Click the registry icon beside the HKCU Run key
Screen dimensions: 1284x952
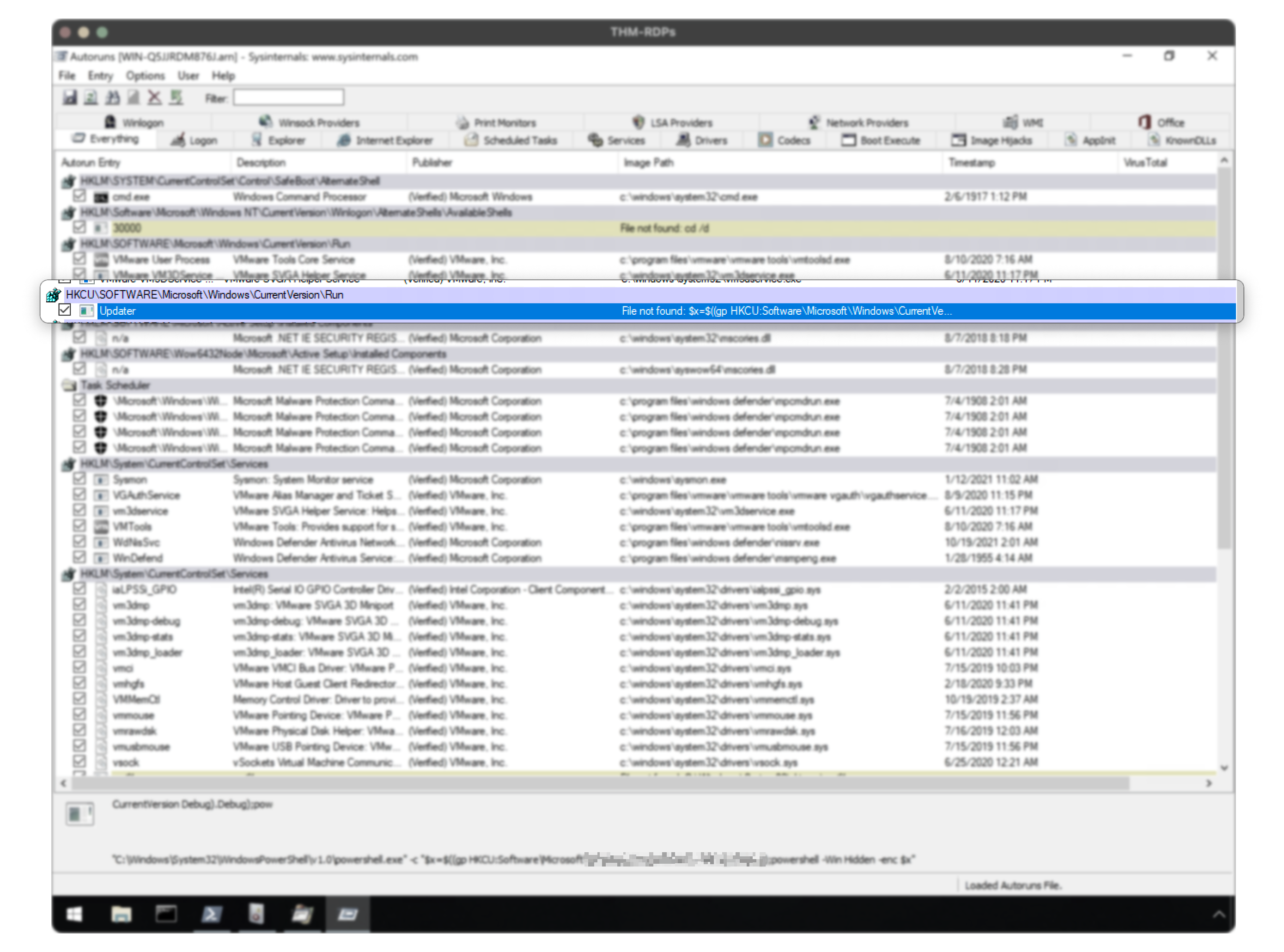click(54, 295)
